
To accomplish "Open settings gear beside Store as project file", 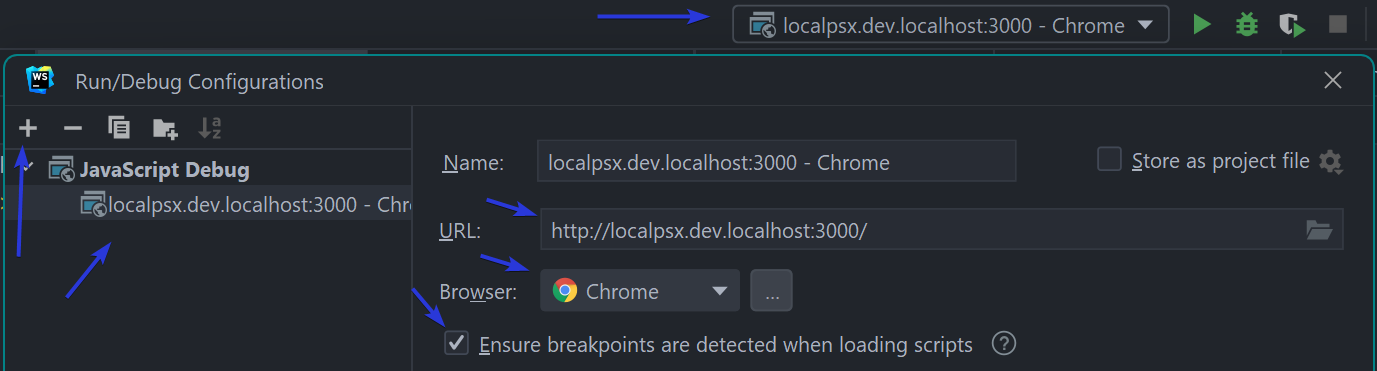I will [x=1330, y=161].
